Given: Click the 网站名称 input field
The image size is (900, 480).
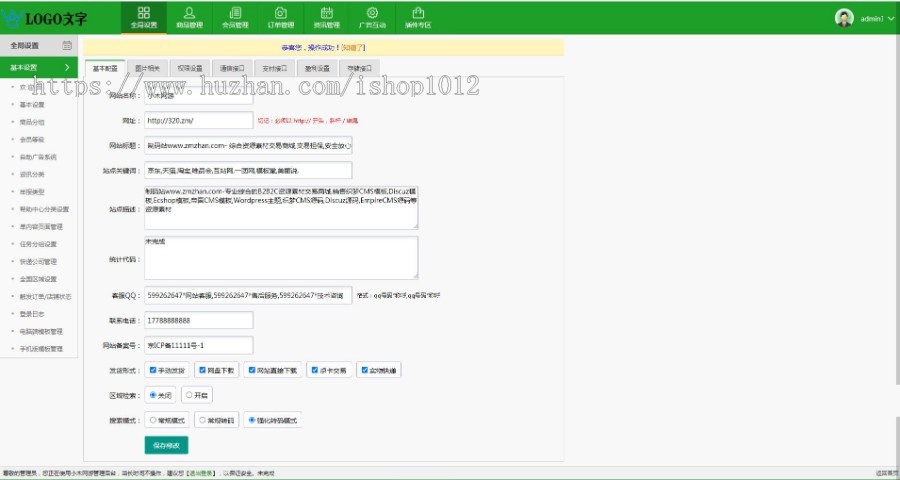Looking at the screenshot, I should 199,95.
